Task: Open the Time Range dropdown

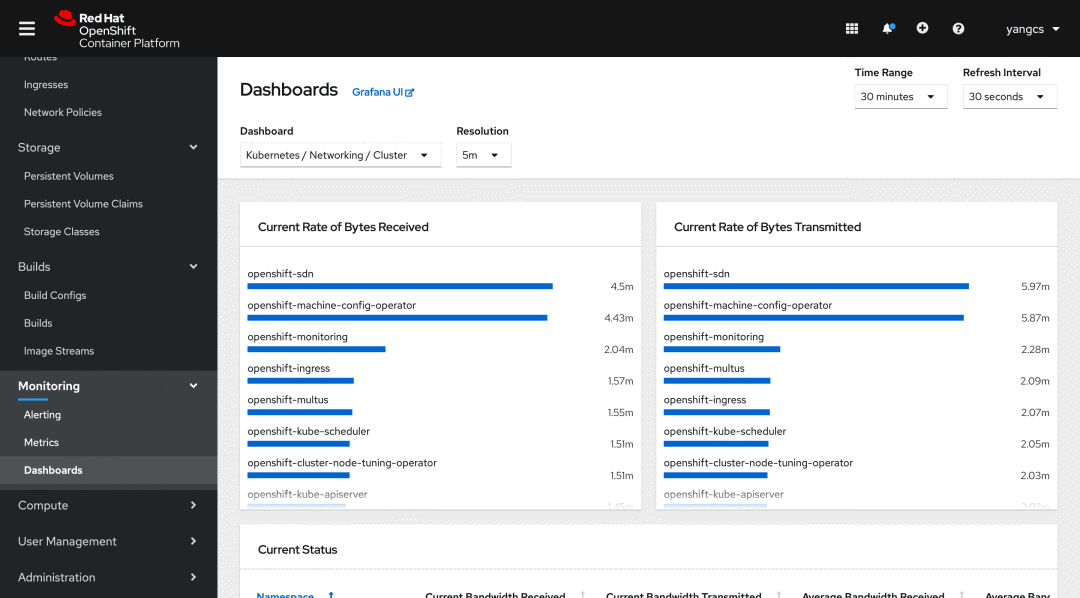Action: click(900, 96)
